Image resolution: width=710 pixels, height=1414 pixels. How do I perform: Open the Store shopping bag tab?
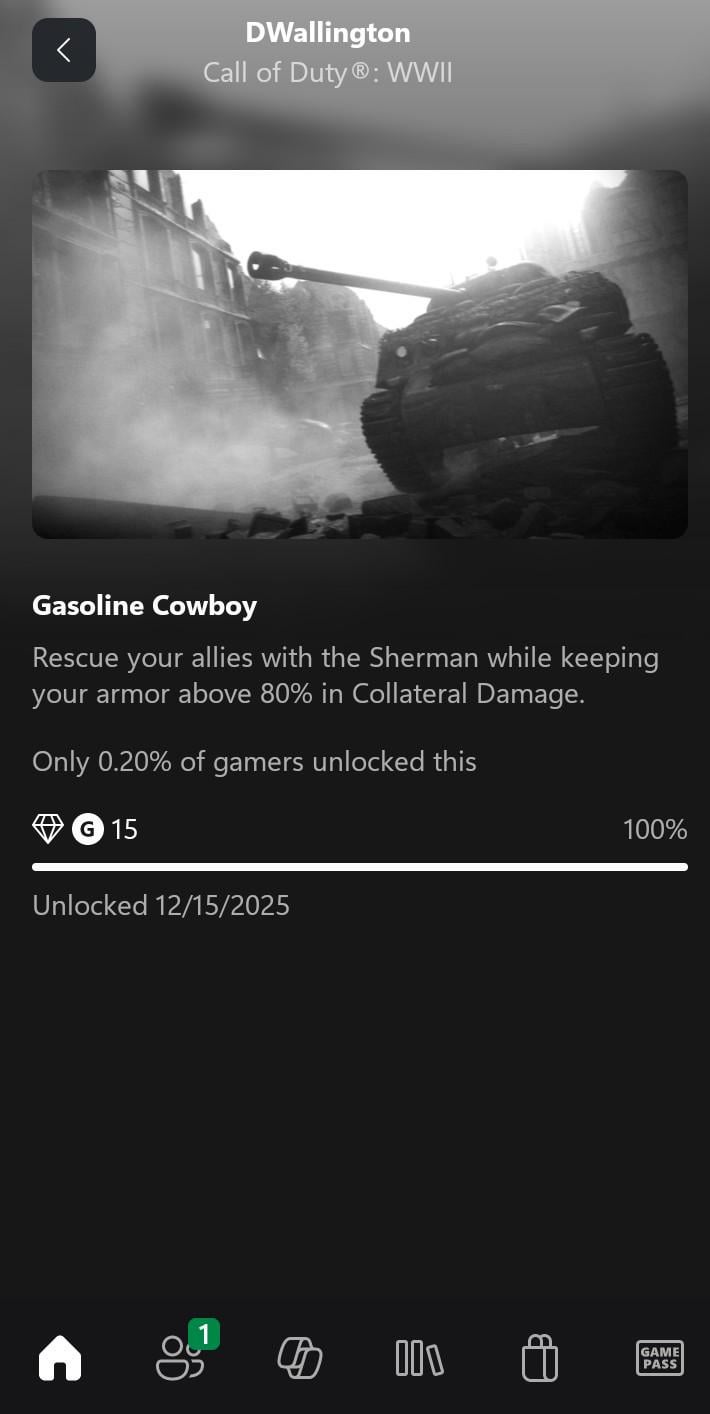540,1359
